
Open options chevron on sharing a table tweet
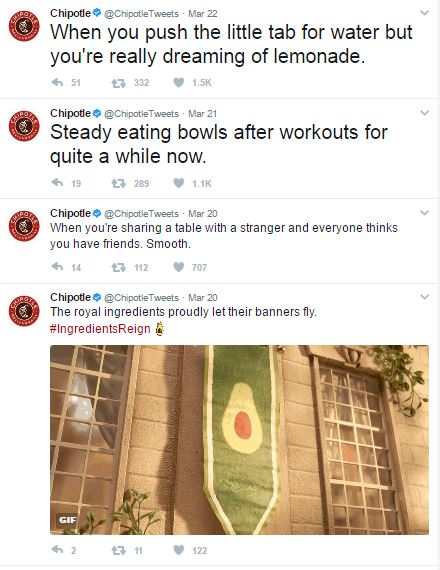424,213
